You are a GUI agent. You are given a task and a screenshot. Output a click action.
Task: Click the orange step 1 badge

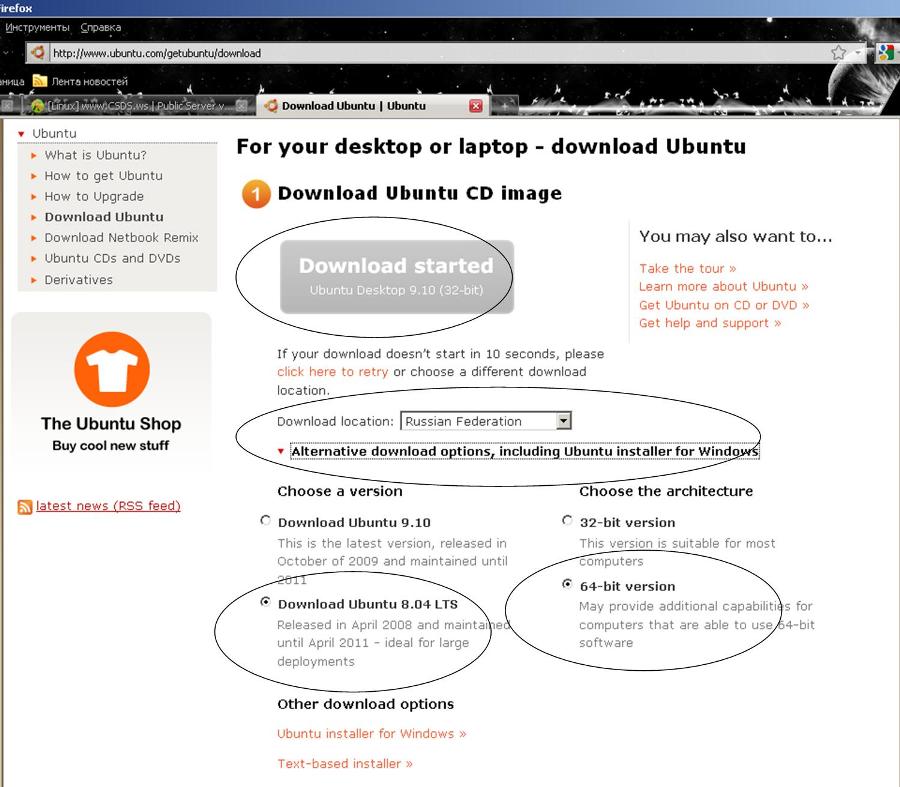pyautogui.click(x=256, y=194)
